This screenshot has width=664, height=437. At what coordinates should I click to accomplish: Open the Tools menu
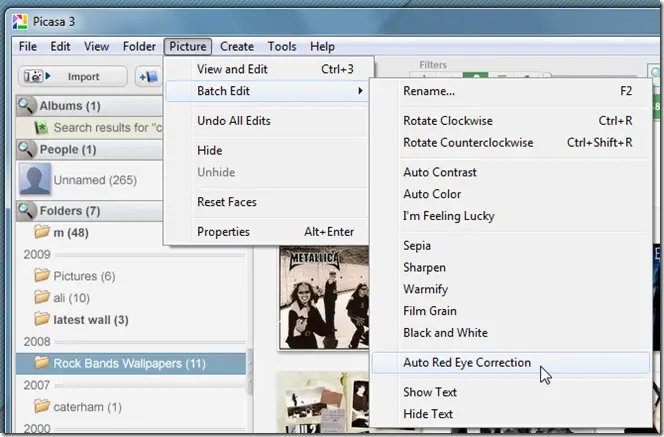282,46
